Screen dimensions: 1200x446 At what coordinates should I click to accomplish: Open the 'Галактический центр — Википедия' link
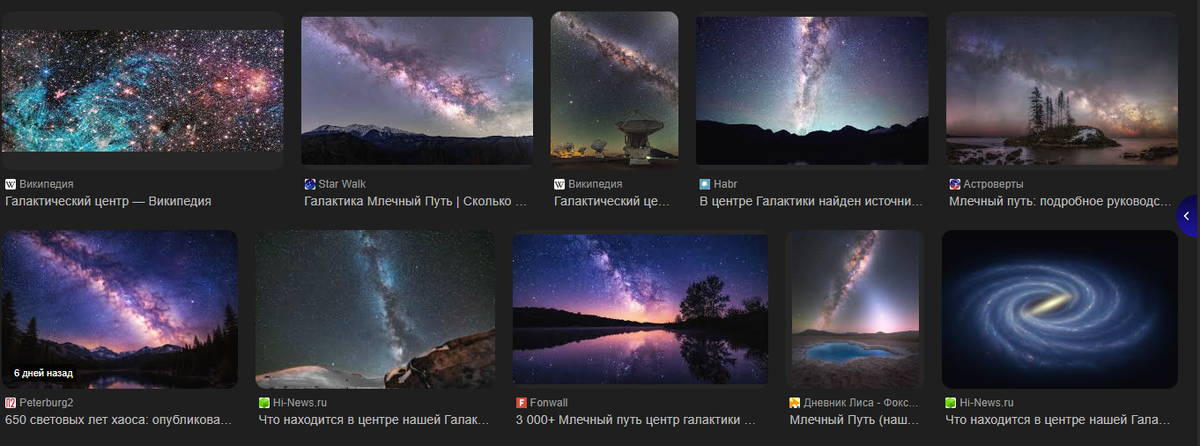pyautogui.click(x=108, y=201)
